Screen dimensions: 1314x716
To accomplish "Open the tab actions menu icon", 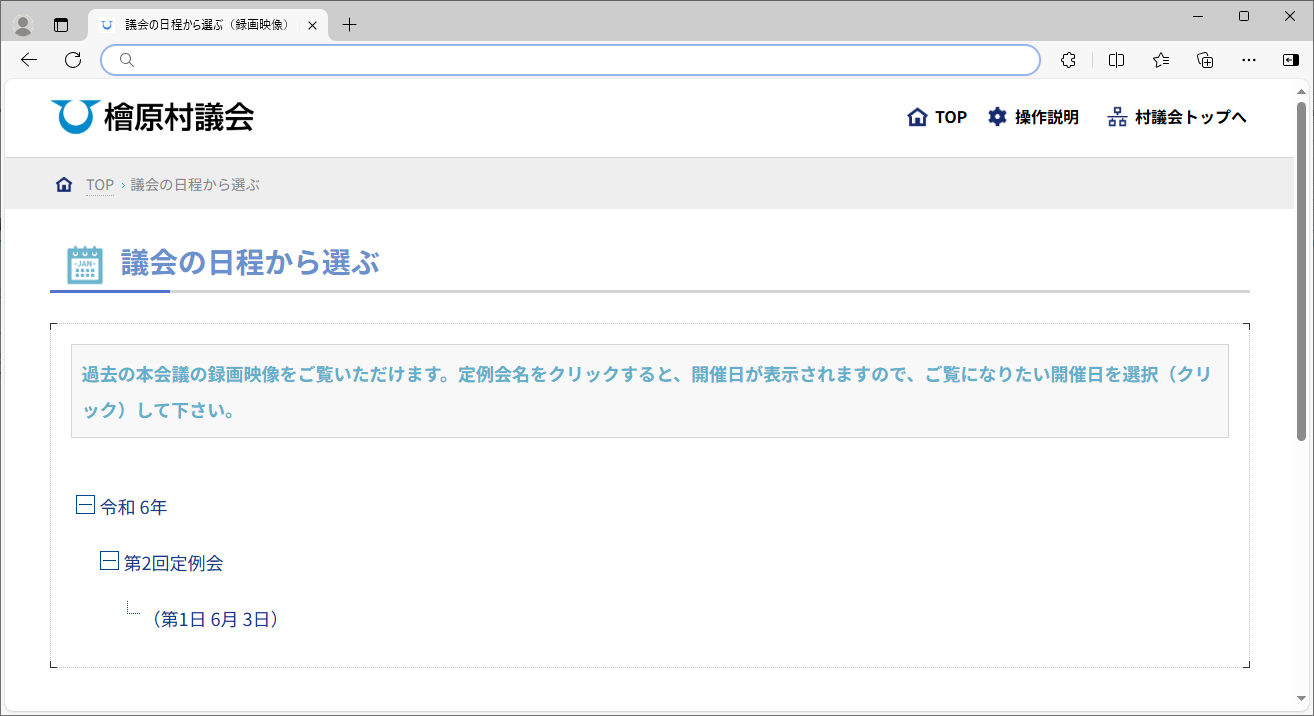I will tap(61, 25).
